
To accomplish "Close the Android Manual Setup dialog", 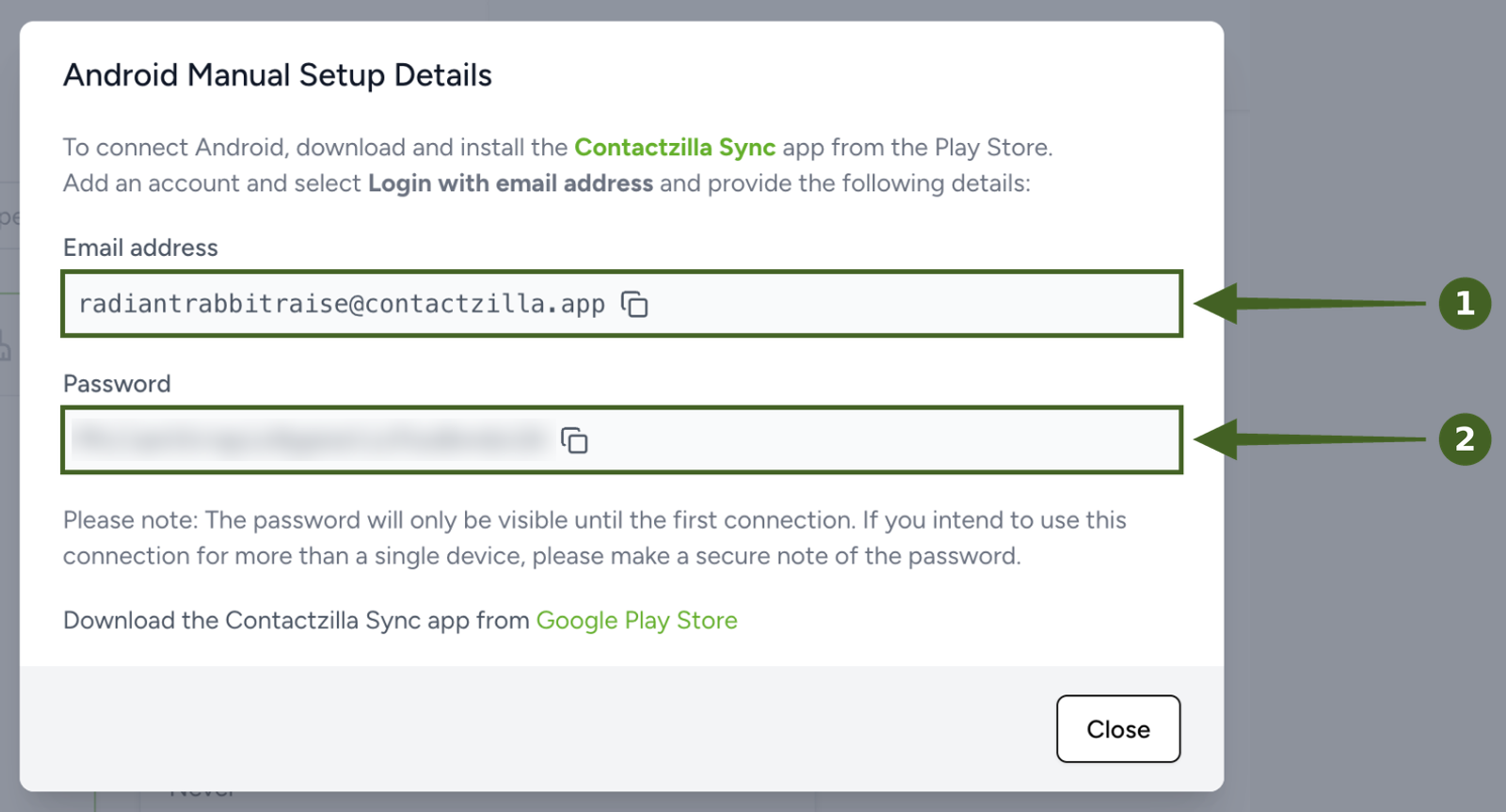I will [x=1118, y=728].
